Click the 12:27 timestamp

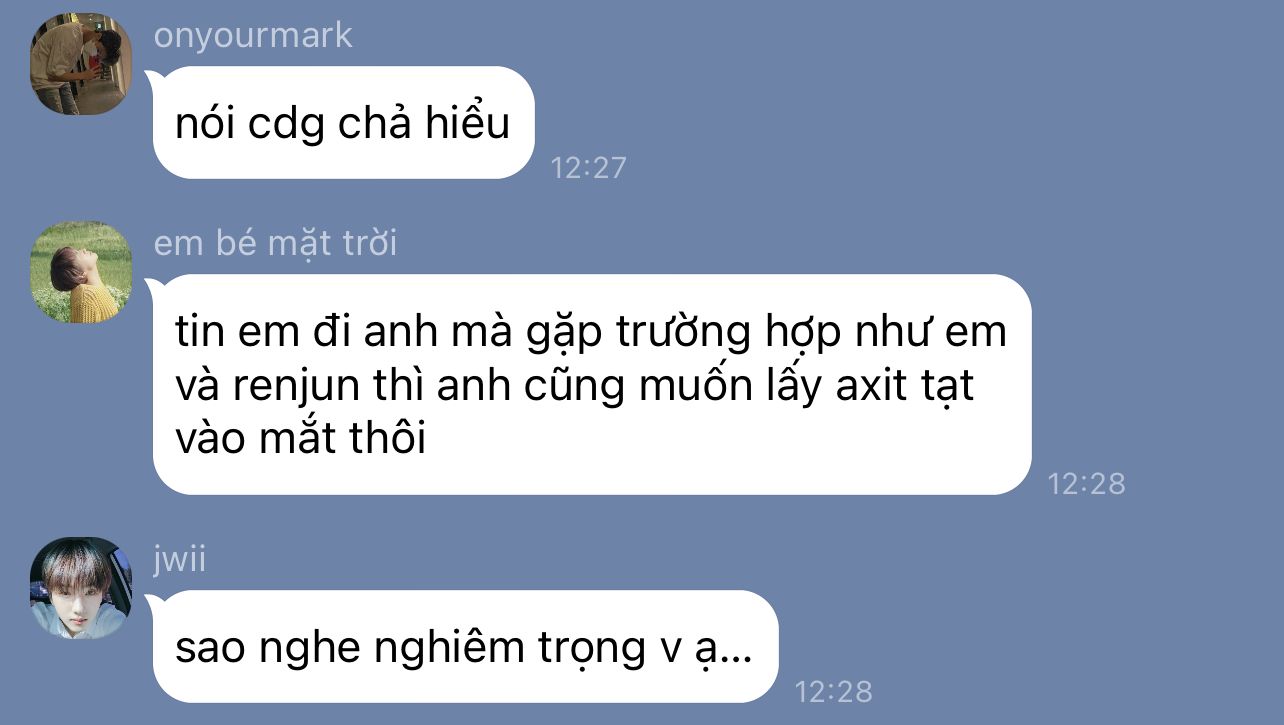pyautogui.click(x=588, y=167)
